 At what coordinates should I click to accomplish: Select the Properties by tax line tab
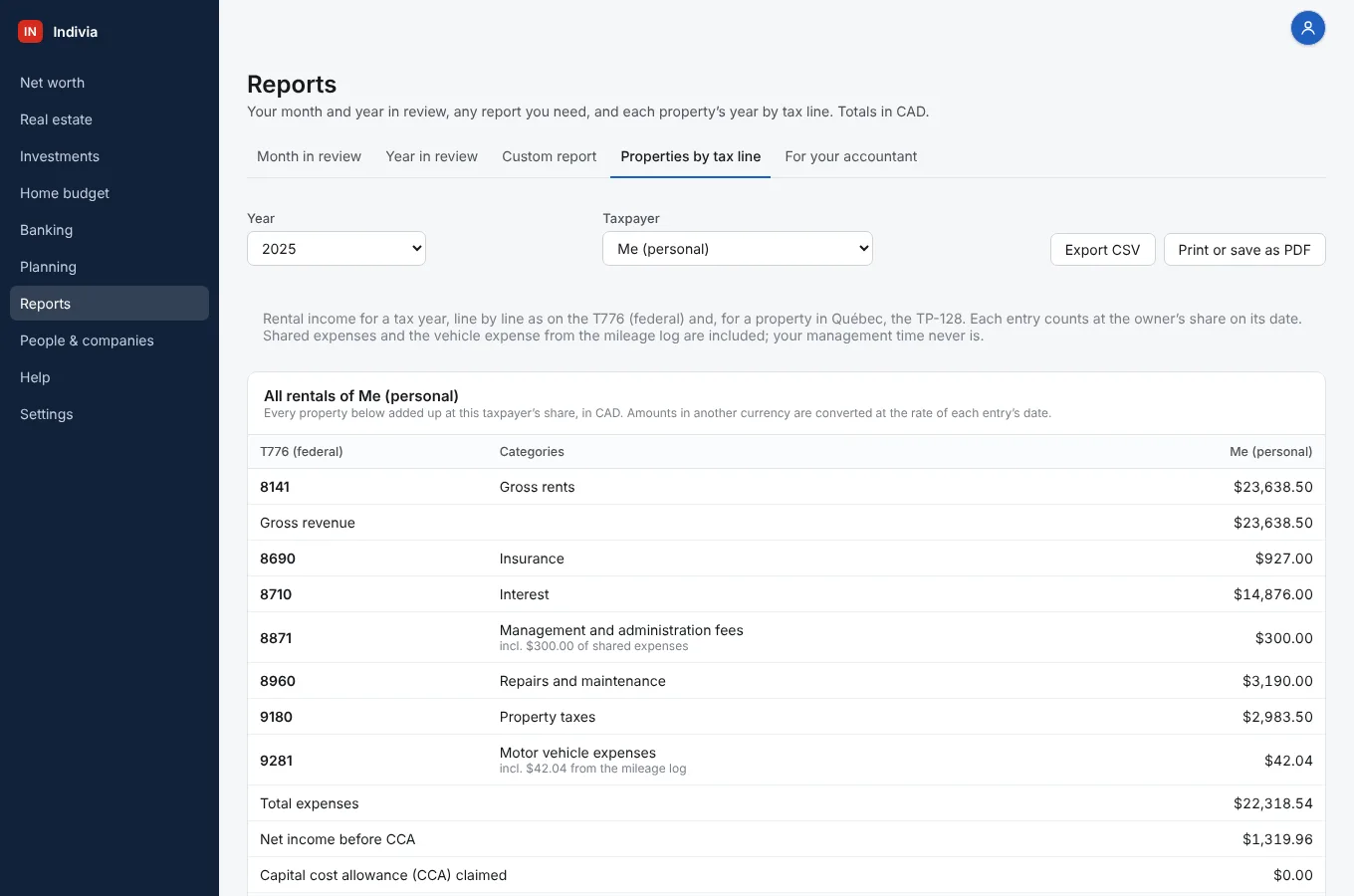point(691,156)
